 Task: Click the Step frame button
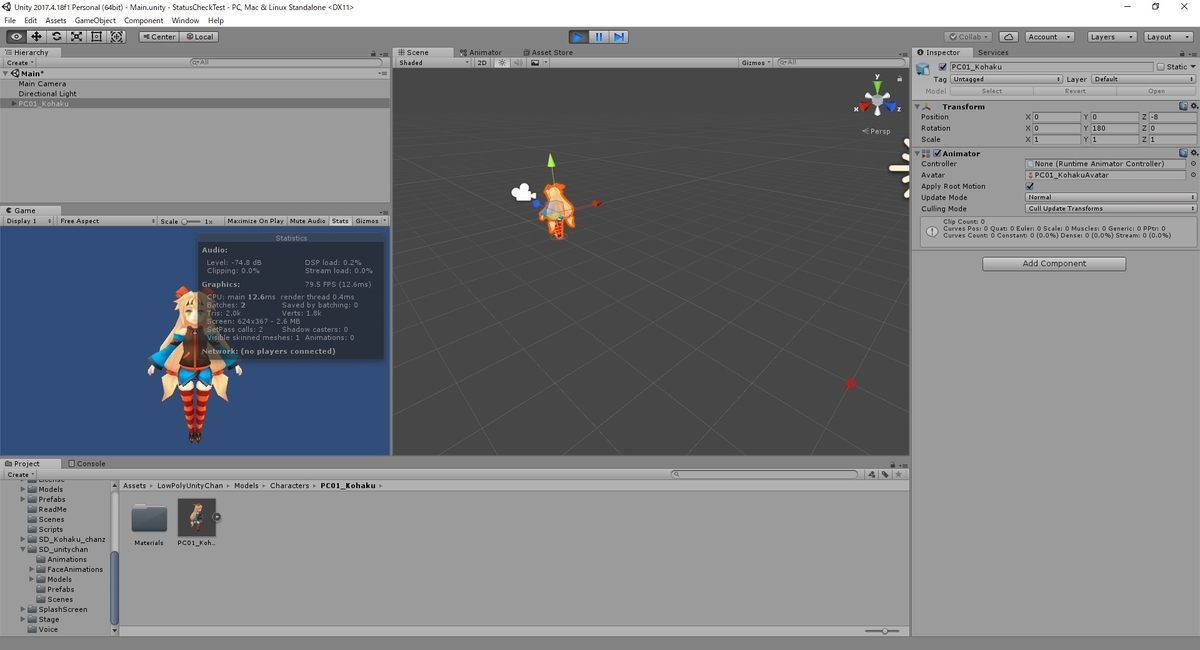coord(619,37)
